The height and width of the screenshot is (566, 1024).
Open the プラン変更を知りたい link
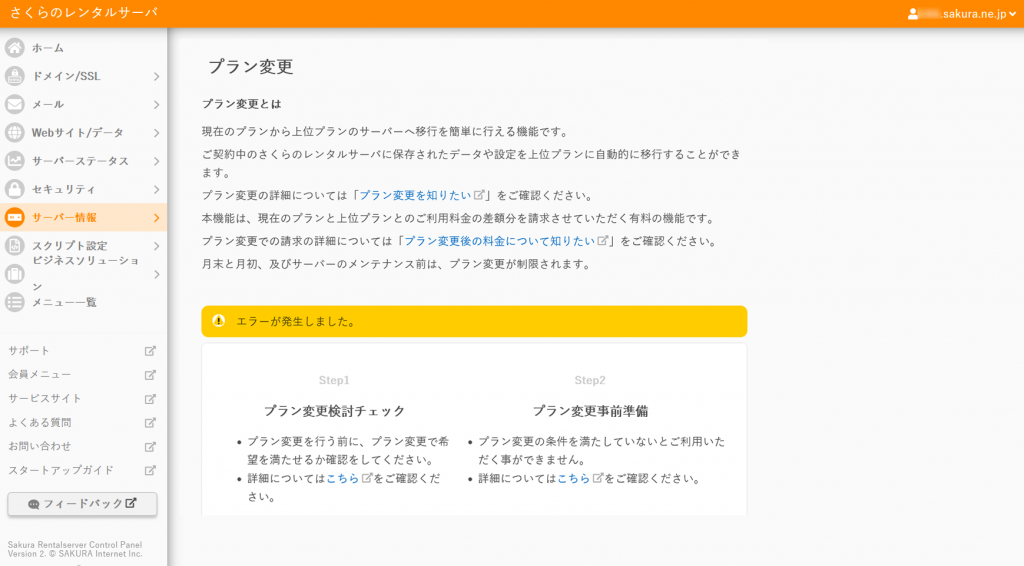pos(415,195)
